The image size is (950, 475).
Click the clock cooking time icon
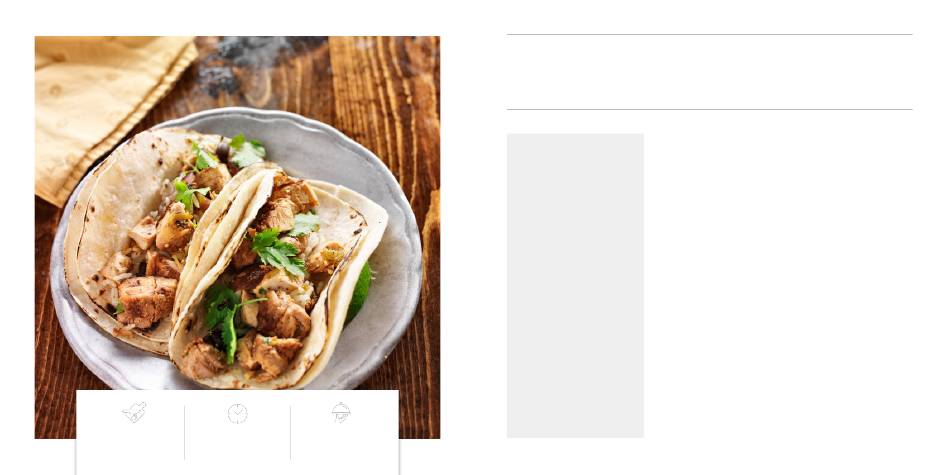point(238,413)
